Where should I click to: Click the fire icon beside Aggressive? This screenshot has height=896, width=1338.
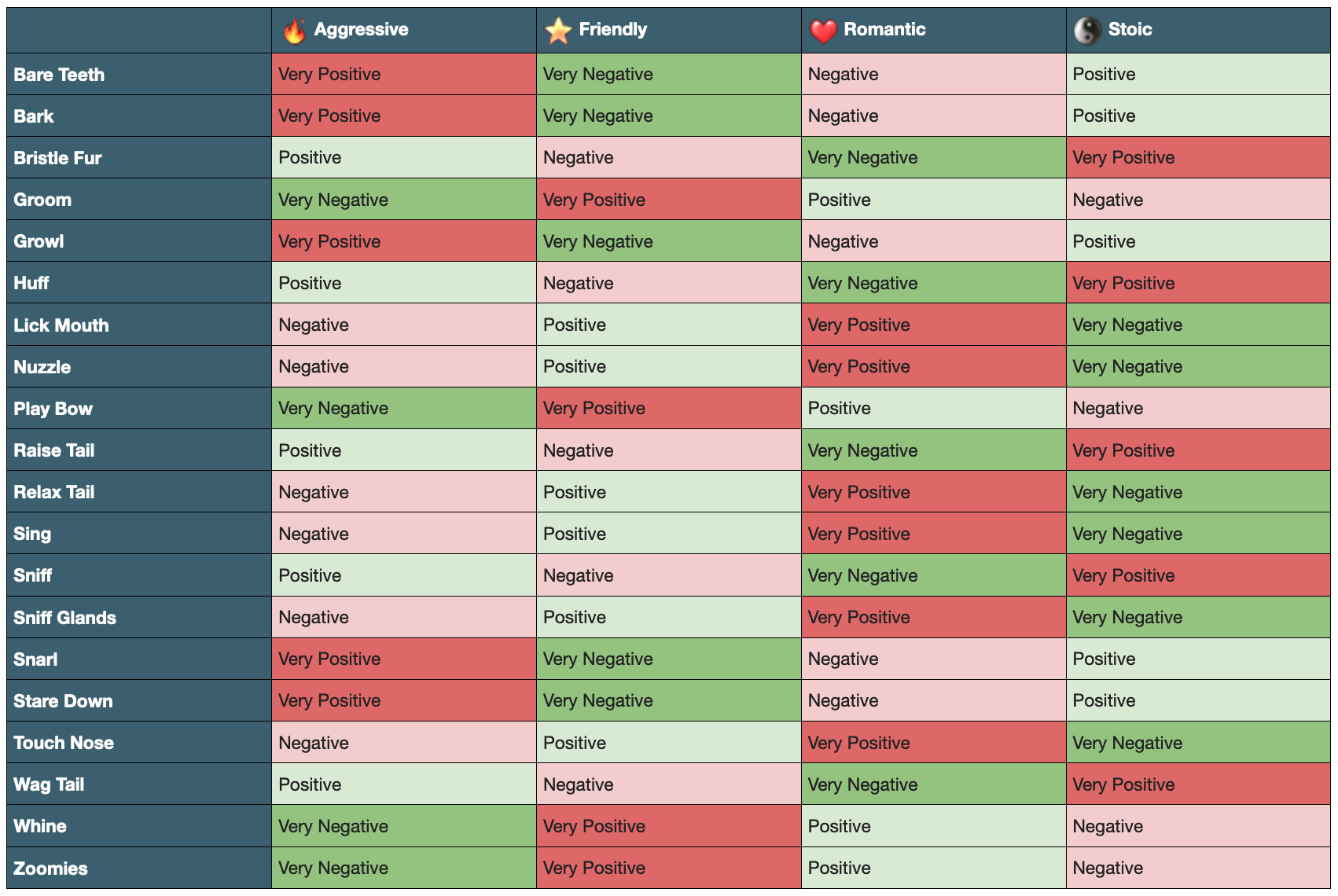tap(294, 31)
